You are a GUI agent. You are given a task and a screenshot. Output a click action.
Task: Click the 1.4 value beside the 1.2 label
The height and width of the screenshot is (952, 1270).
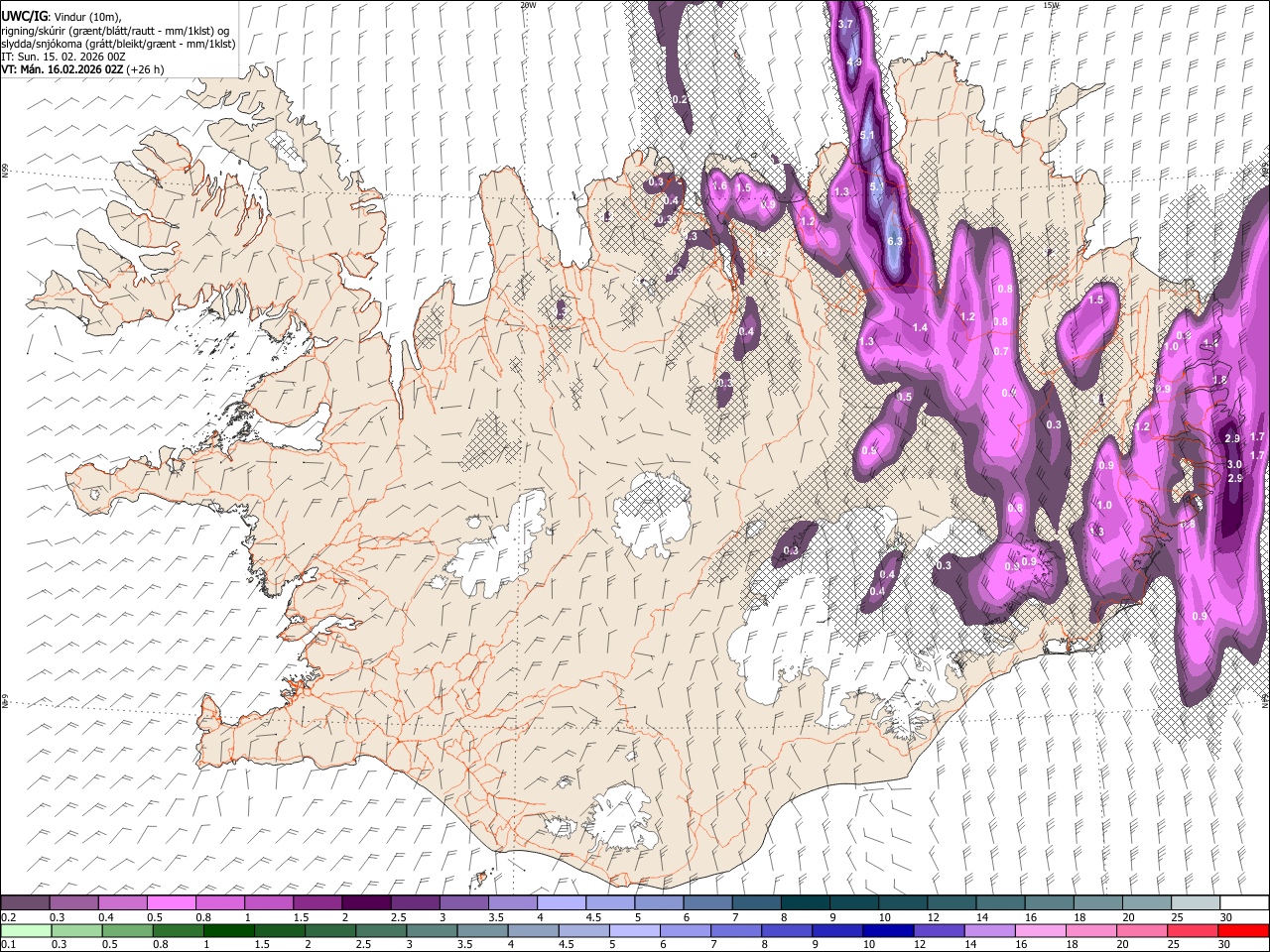point(920,327)
